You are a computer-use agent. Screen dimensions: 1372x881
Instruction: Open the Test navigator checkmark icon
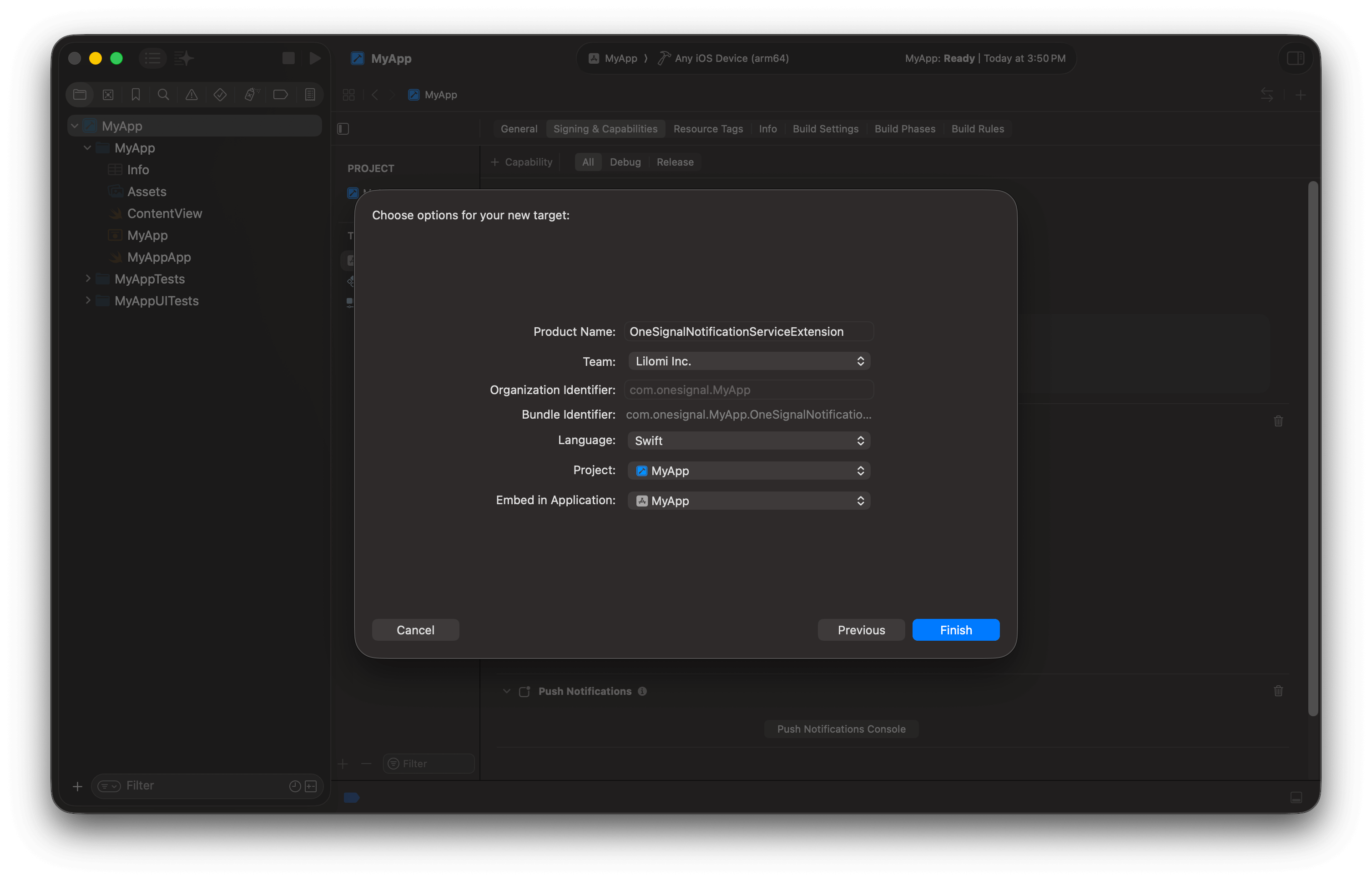point(220,94)
